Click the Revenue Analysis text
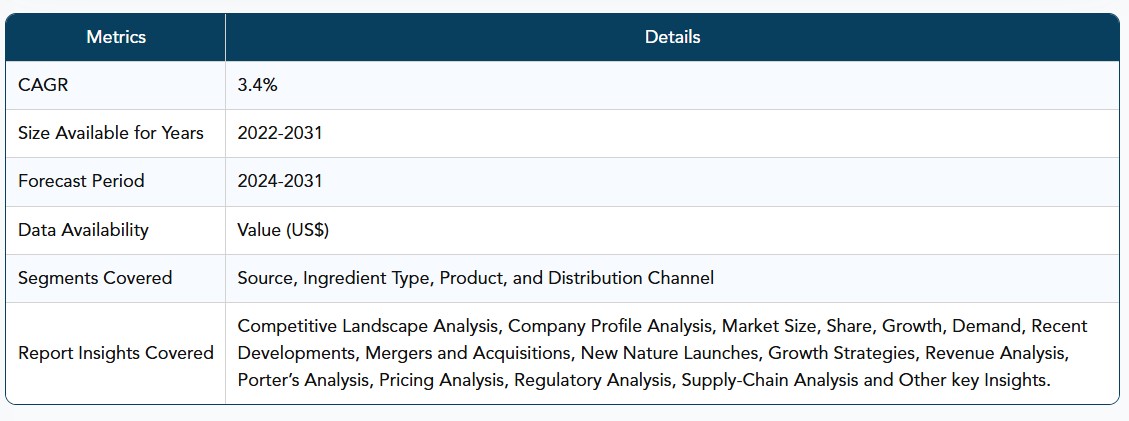This screenshot has height=421, width=1129. coord(996,353)
